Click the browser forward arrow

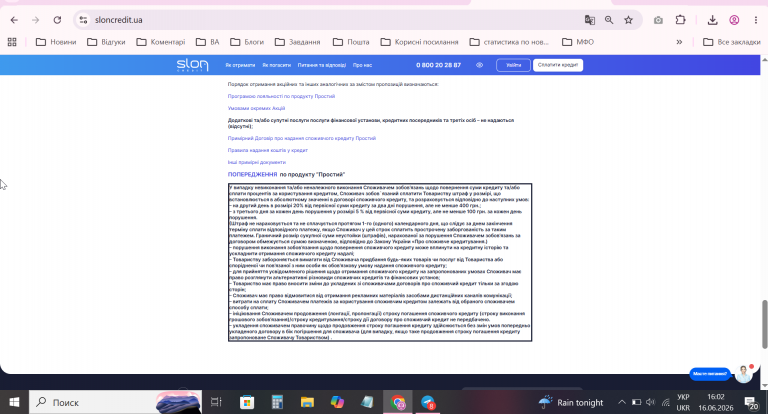pos(35,20)
